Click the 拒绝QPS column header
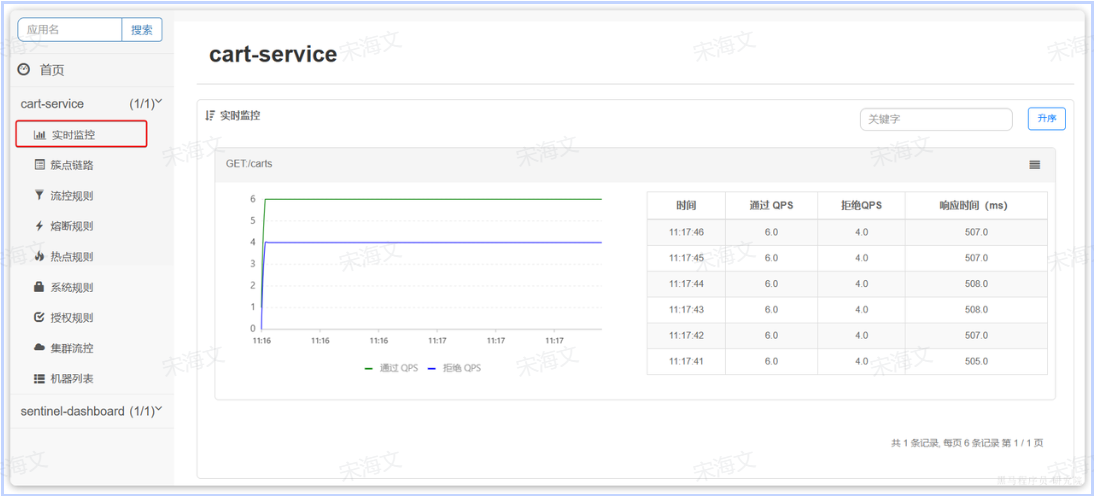The width and height of the screenshot is (1094, 496). click(861, 206)
